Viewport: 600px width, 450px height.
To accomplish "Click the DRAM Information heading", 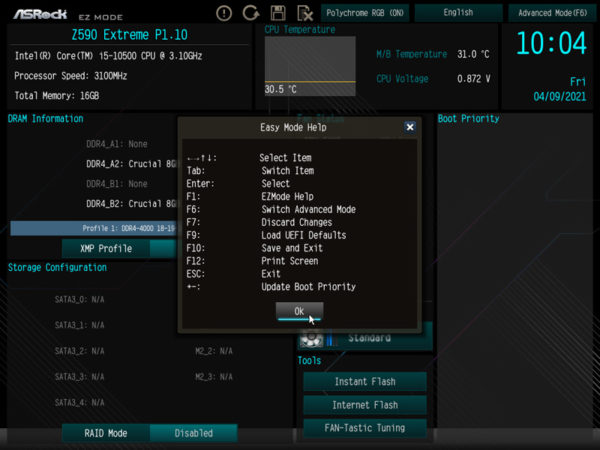I will pos(46,119).
